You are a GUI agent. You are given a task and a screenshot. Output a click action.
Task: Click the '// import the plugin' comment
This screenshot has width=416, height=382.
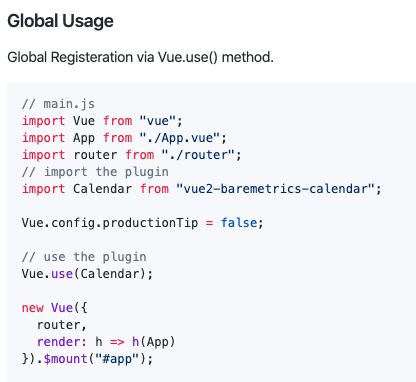coord(95,172)
